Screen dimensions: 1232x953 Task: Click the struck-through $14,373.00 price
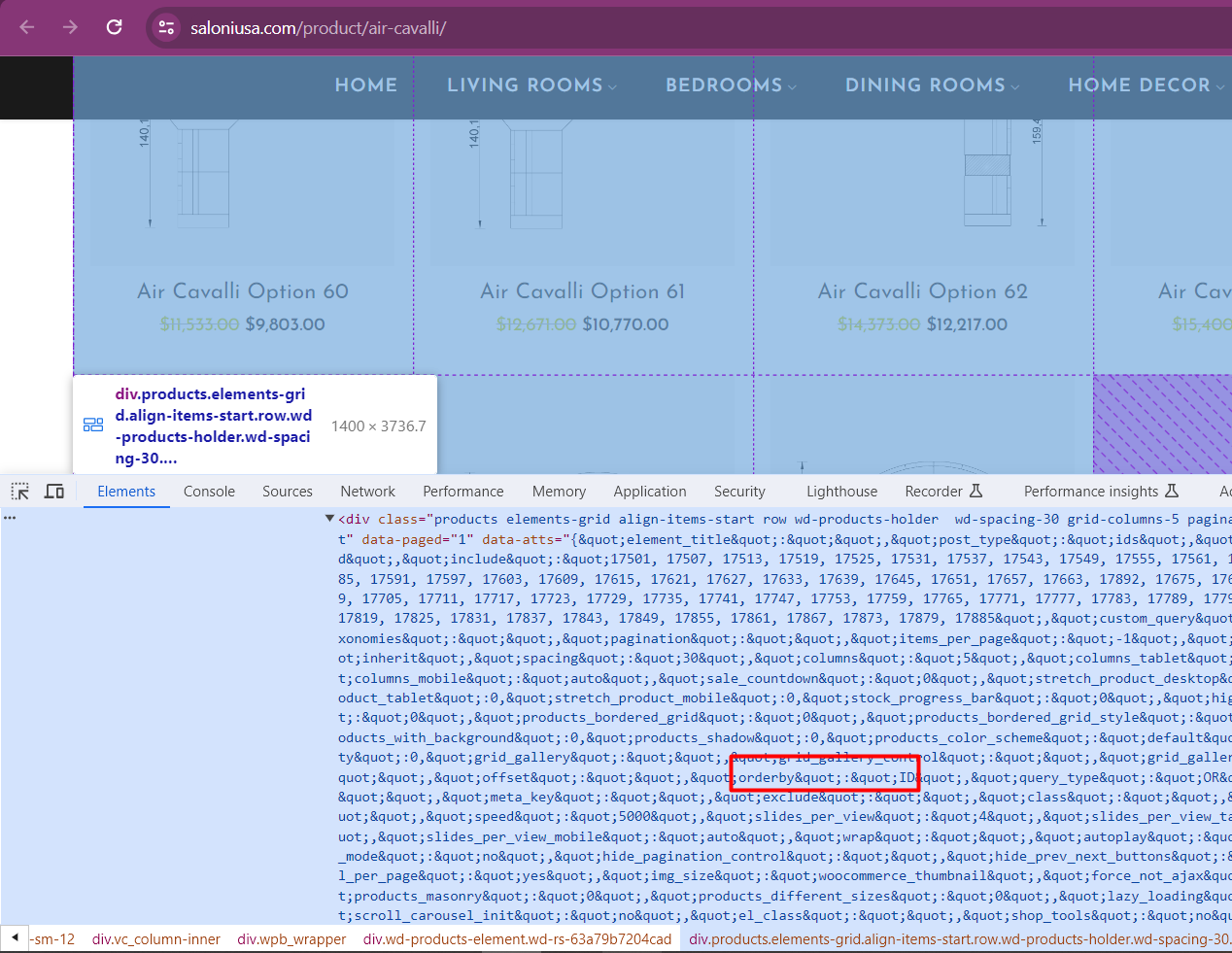pos(879,324)
